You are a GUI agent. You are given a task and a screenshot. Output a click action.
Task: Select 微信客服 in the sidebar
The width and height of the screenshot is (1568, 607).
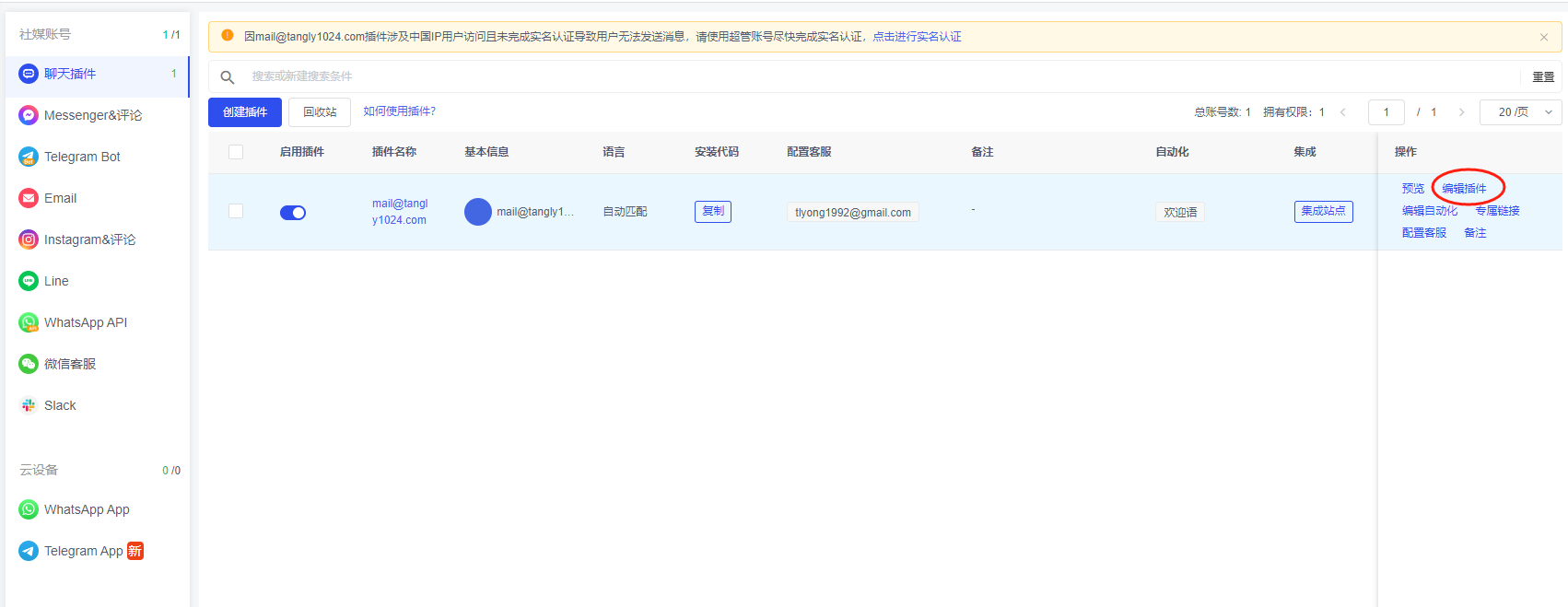(98, 364)
